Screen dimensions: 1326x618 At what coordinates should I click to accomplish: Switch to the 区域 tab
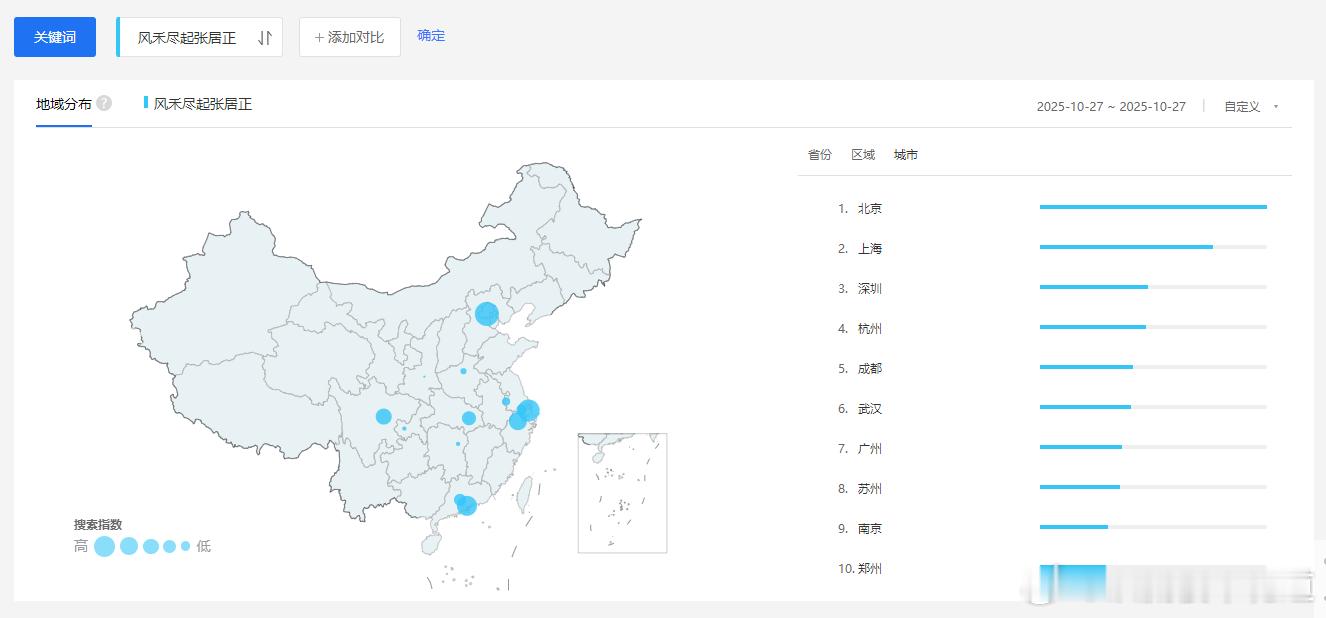tap(863, 155)
